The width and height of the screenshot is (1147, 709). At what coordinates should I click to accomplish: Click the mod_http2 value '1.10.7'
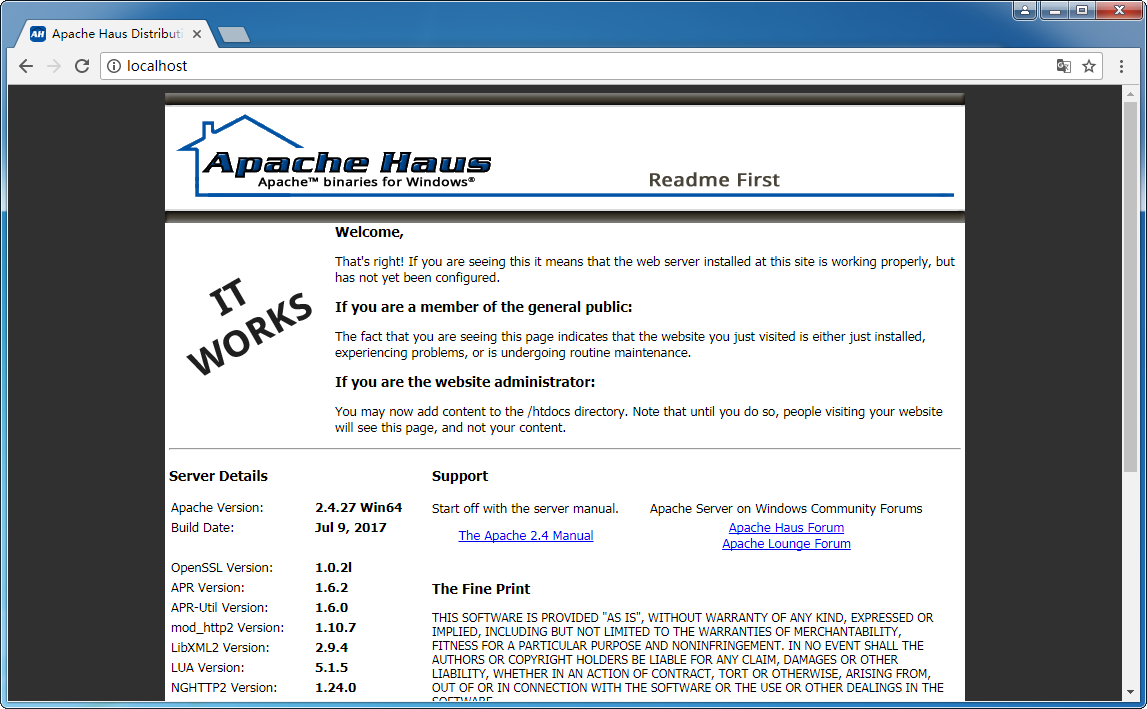(336, 628)
